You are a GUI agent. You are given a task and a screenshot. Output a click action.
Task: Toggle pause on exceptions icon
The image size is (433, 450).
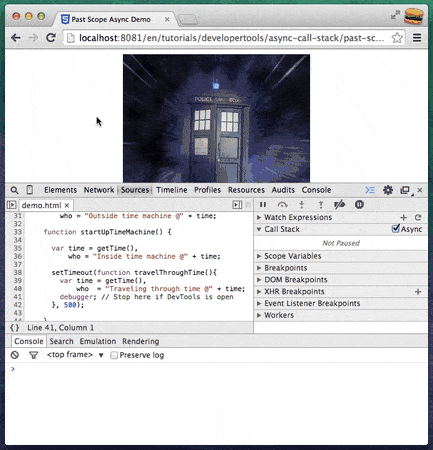[x=359, y=205]
